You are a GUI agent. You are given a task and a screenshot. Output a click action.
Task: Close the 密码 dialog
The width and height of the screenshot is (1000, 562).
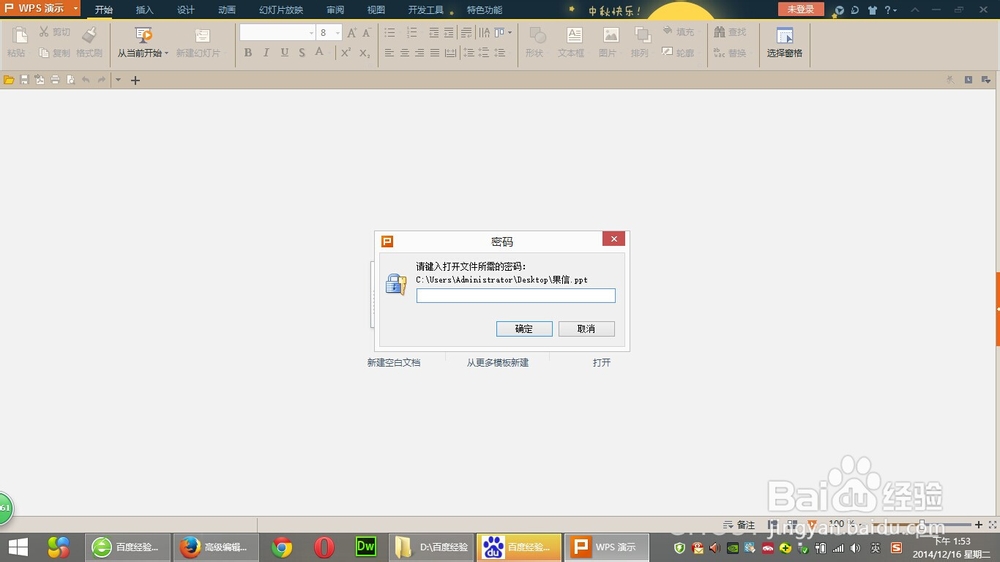coord(614,239)
